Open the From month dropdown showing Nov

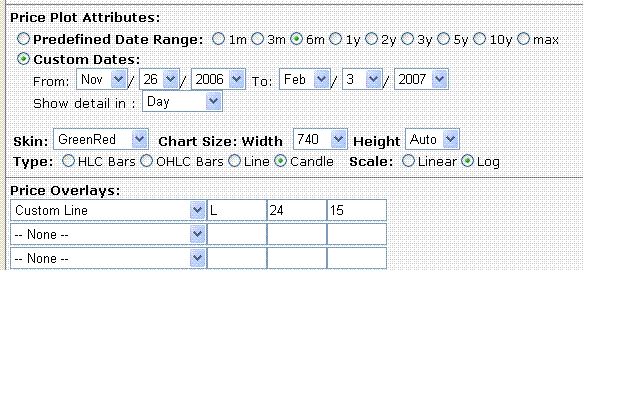click(x=102, y=79)
